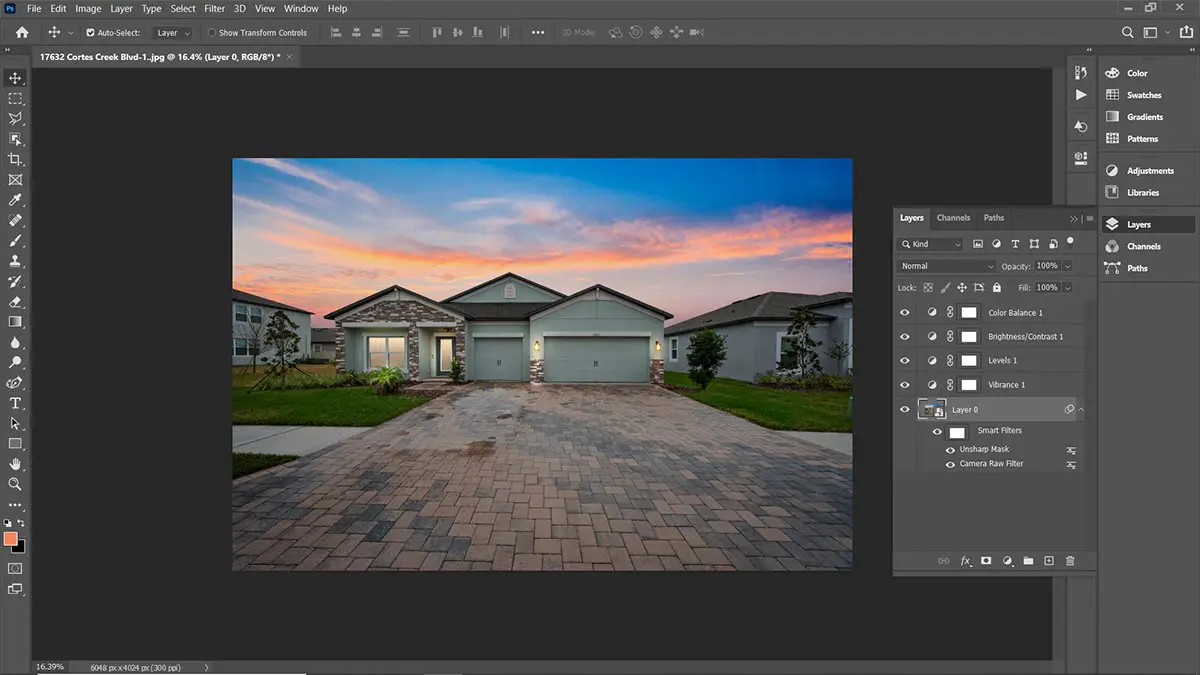Hide the Color Balance 1 layer

point(905,313)
